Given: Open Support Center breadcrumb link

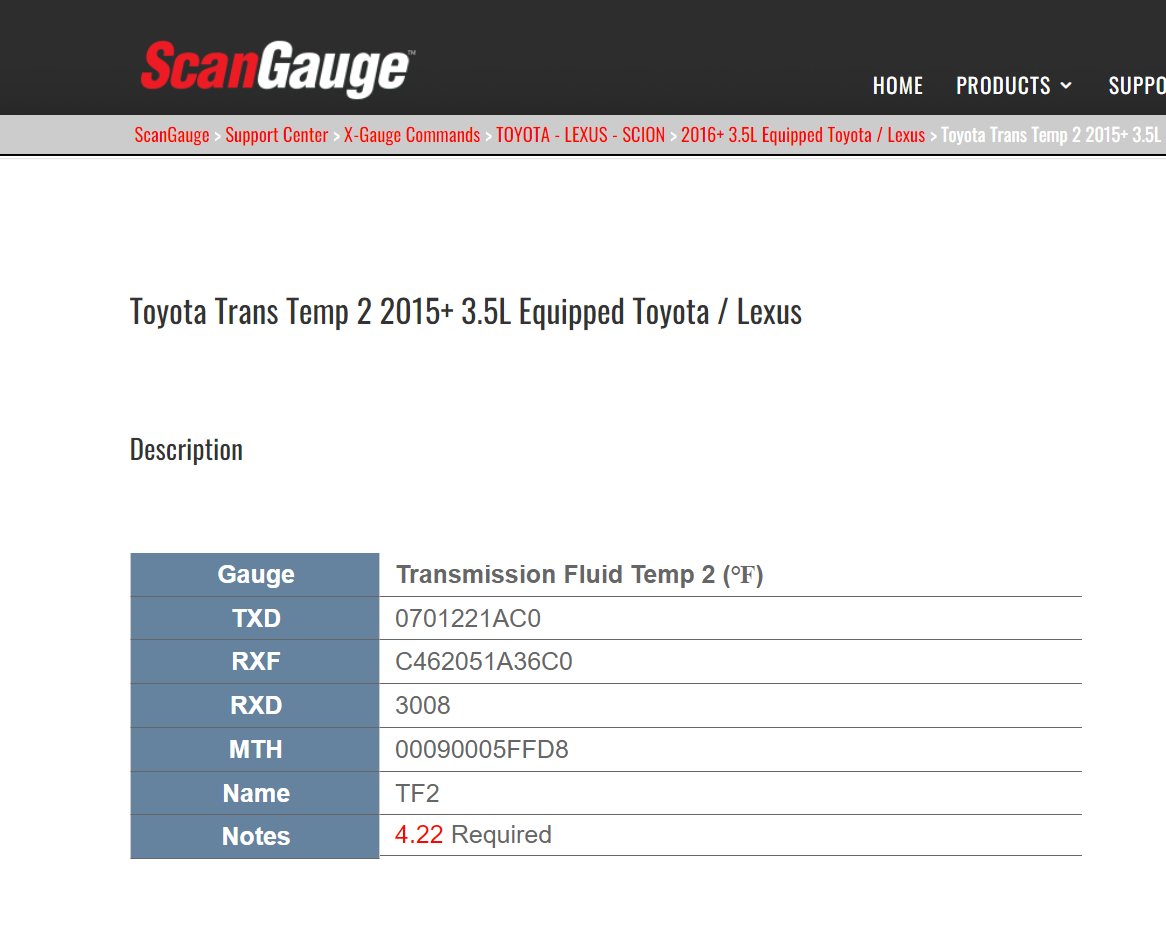Looking at the screenshot, I should tap(277, 135).
